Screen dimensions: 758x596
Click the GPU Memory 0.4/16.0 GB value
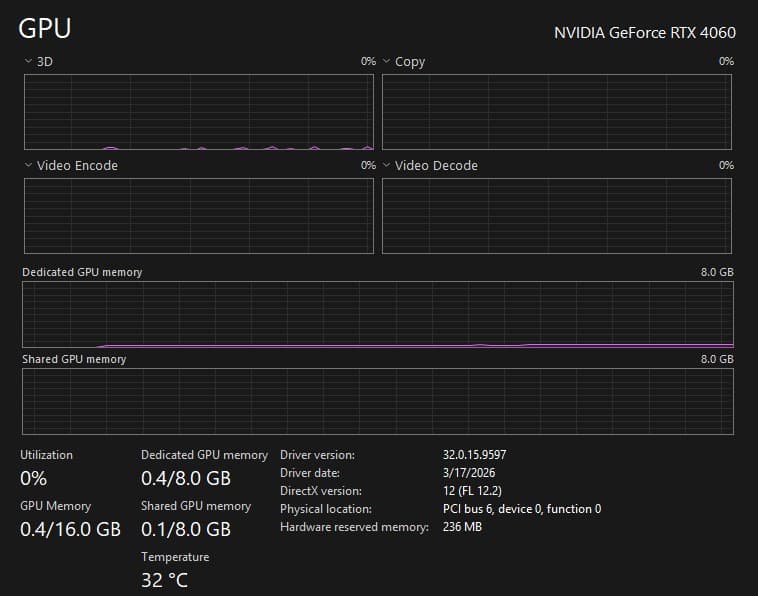coord(71,529)
